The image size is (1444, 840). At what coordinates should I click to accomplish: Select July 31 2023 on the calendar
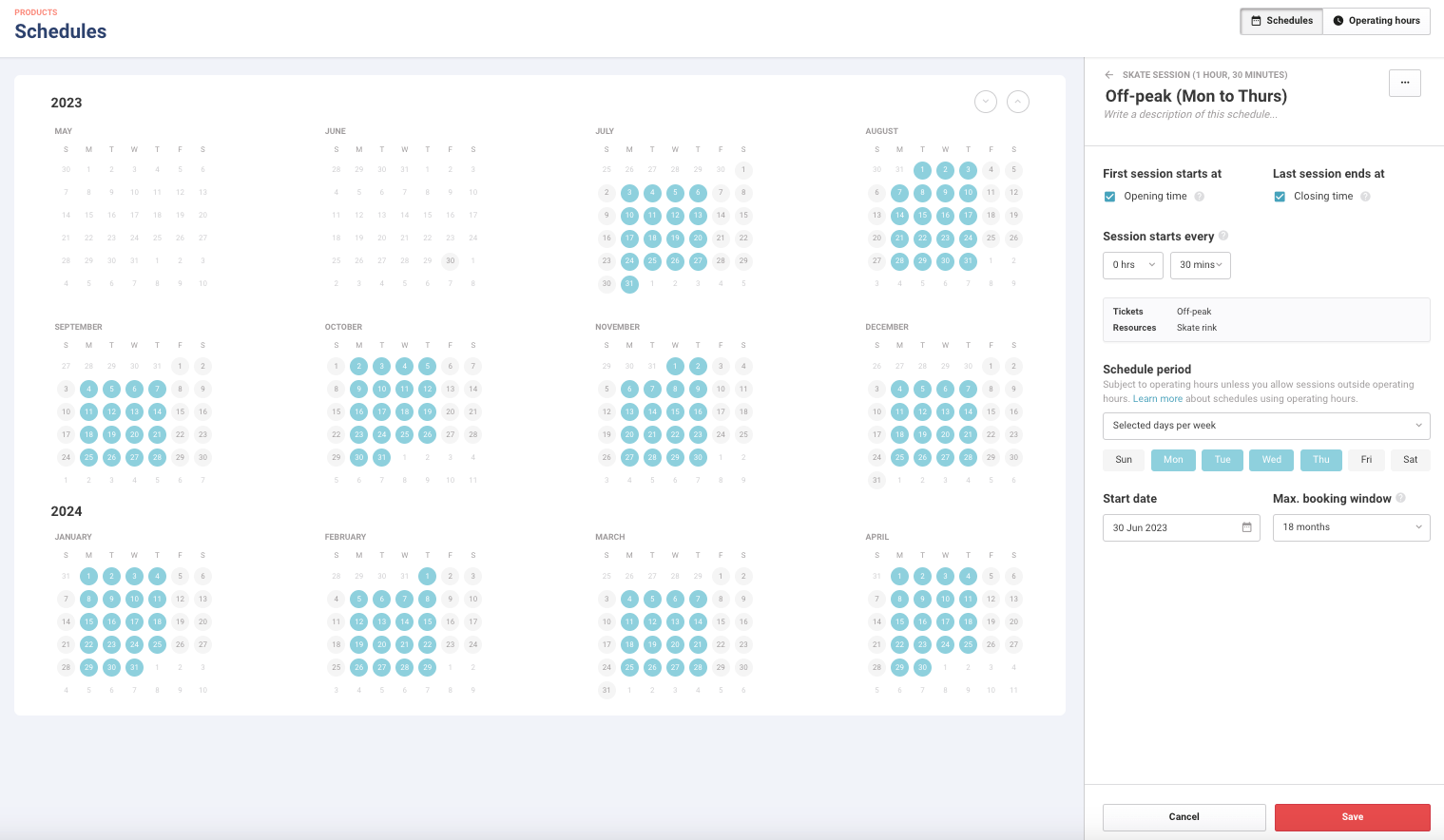coord(629,284)
